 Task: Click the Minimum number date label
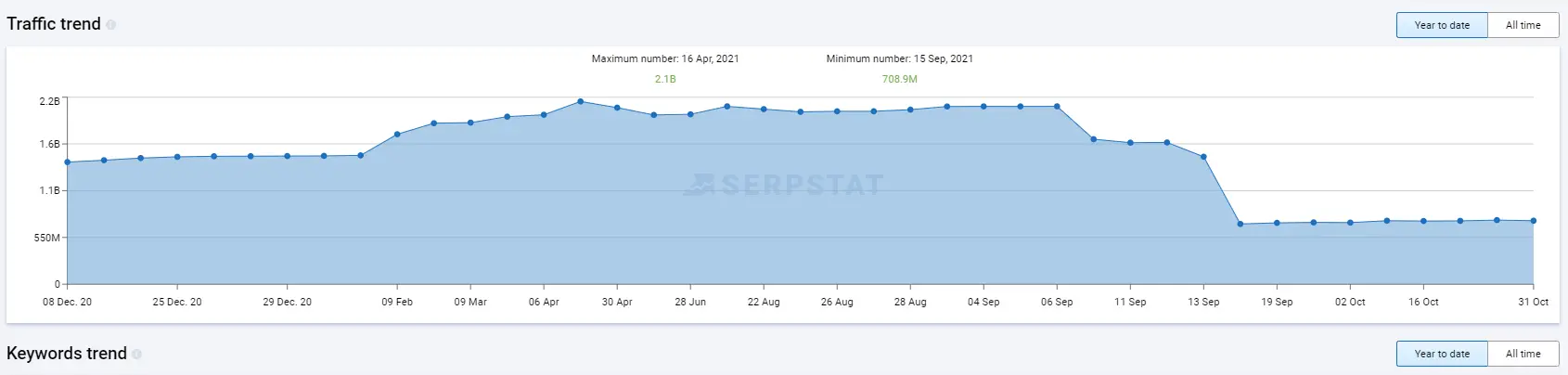coord(899,58)
